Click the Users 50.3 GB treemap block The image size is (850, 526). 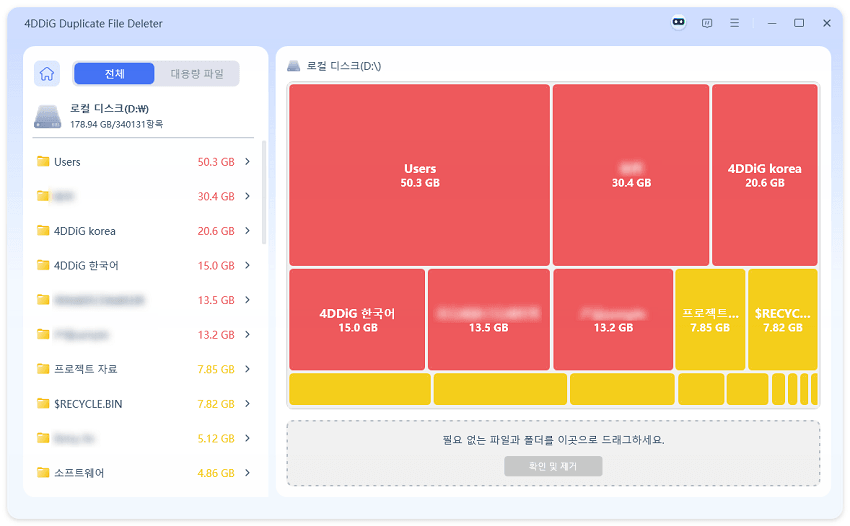[420, 175]
